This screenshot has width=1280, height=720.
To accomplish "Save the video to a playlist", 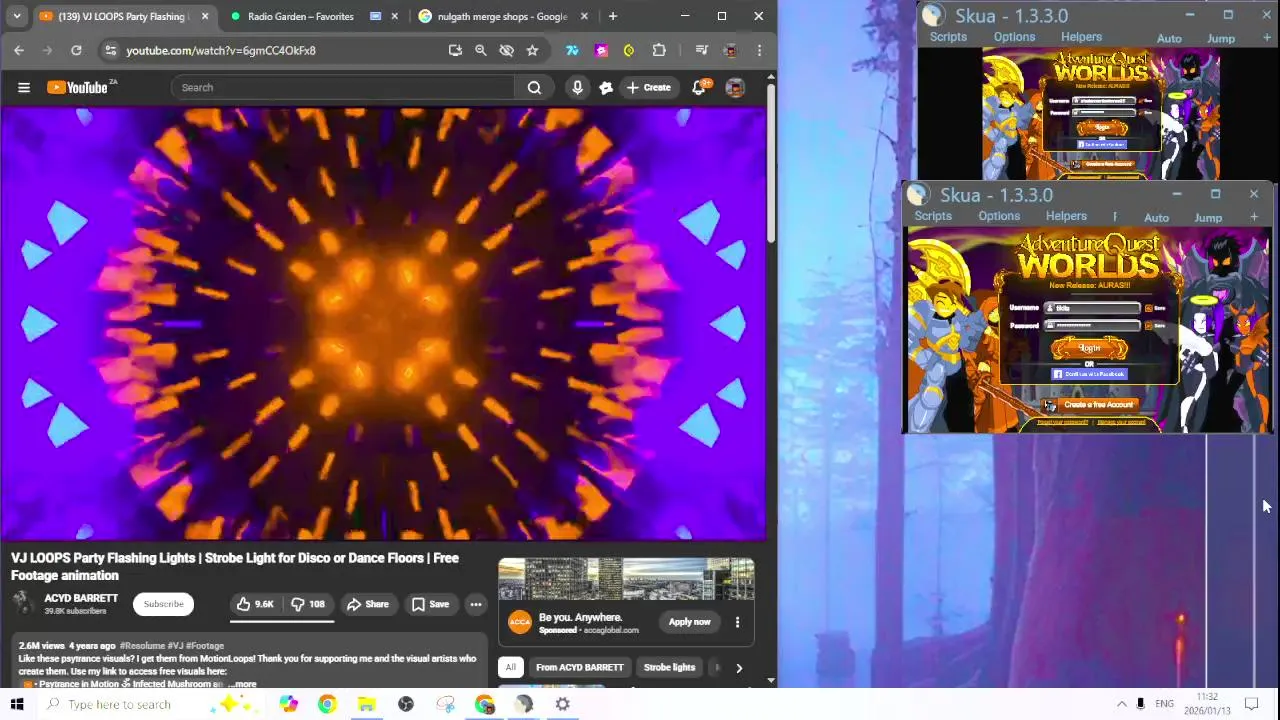I will tap(430, 604).
